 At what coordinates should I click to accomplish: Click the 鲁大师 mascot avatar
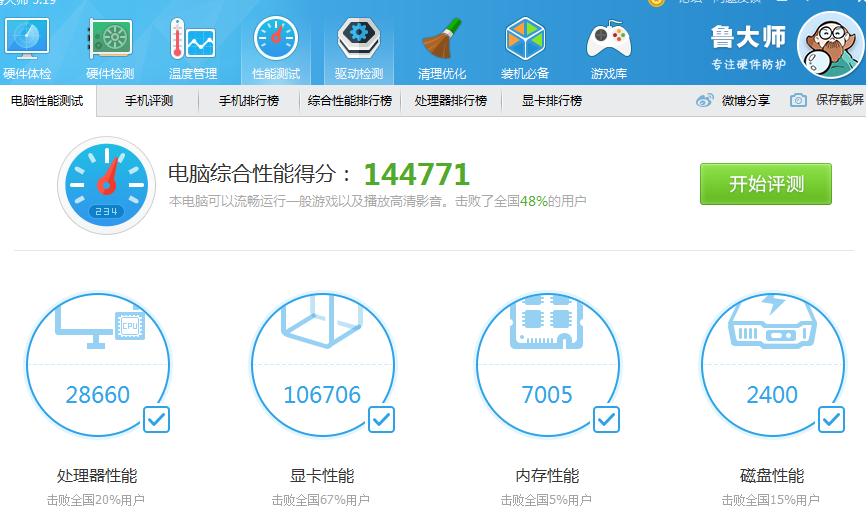(831, 45)
